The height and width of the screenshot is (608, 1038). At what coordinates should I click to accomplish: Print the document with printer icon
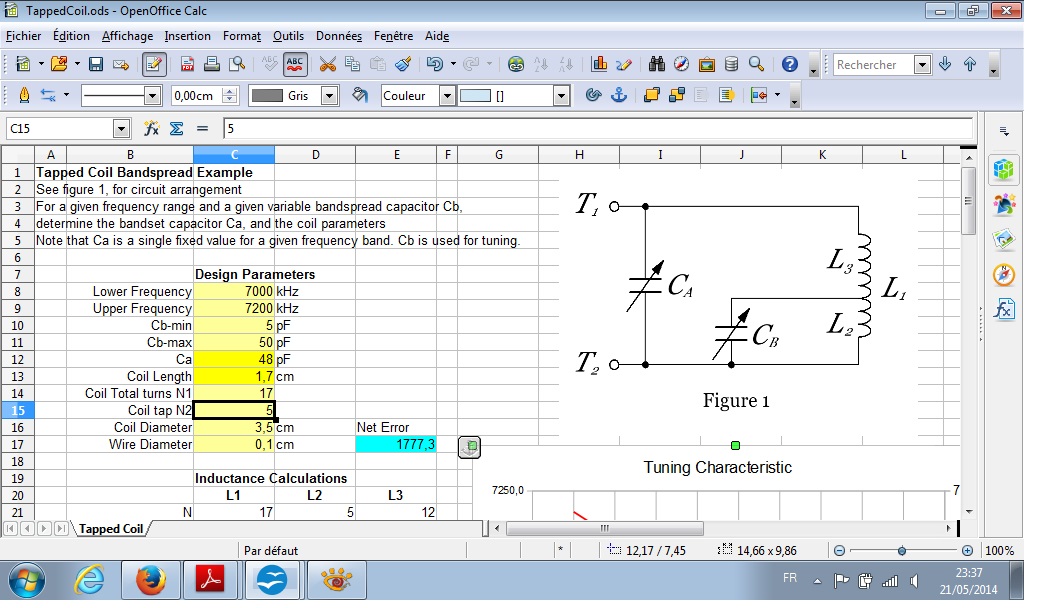pyautogui.click(x=212, y=64)
